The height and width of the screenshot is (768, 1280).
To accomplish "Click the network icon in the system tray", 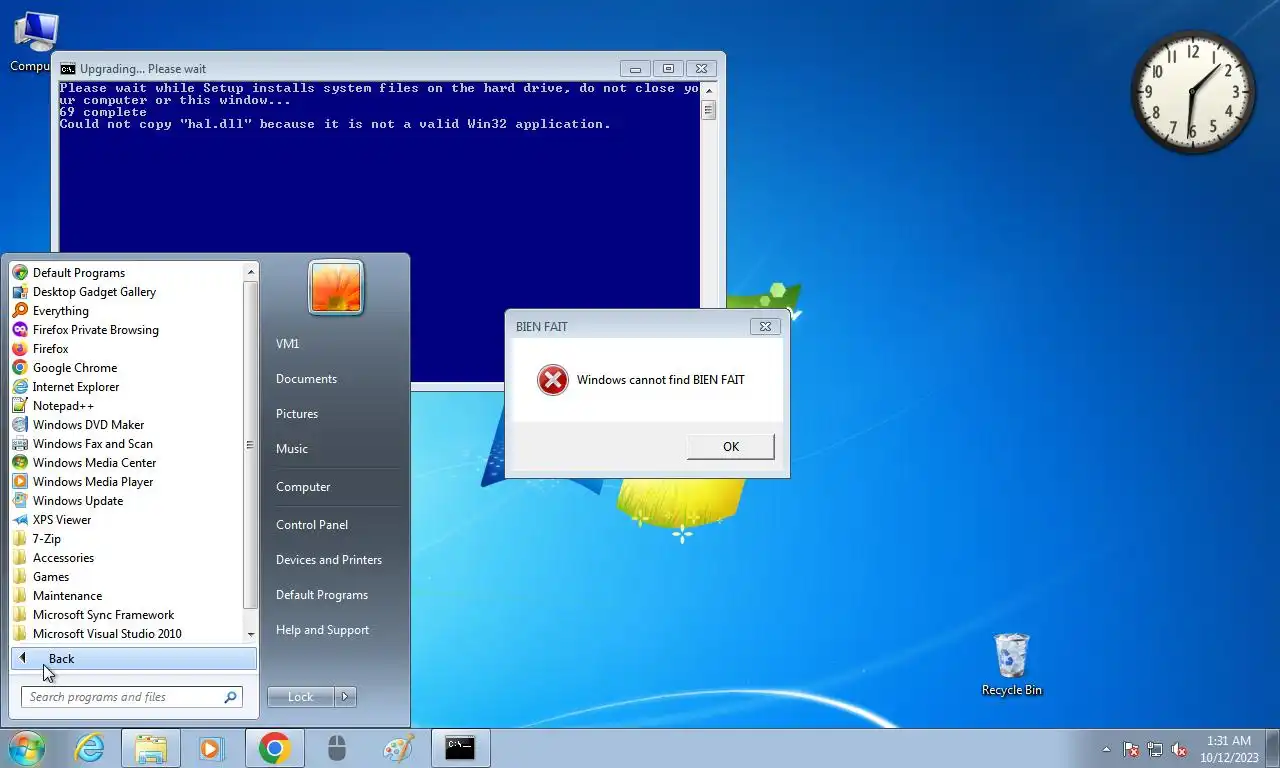I will coord(1155,749).
